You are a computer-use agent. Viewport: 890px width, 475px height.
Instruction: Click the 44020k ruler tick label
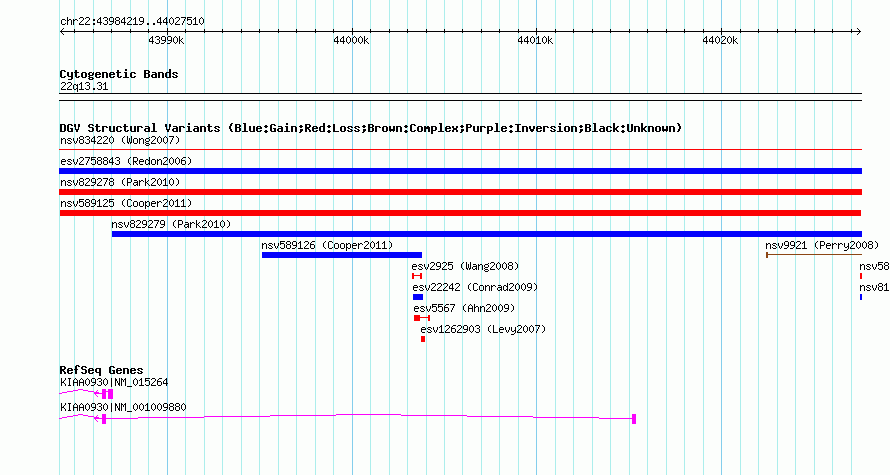coord(720,40)
